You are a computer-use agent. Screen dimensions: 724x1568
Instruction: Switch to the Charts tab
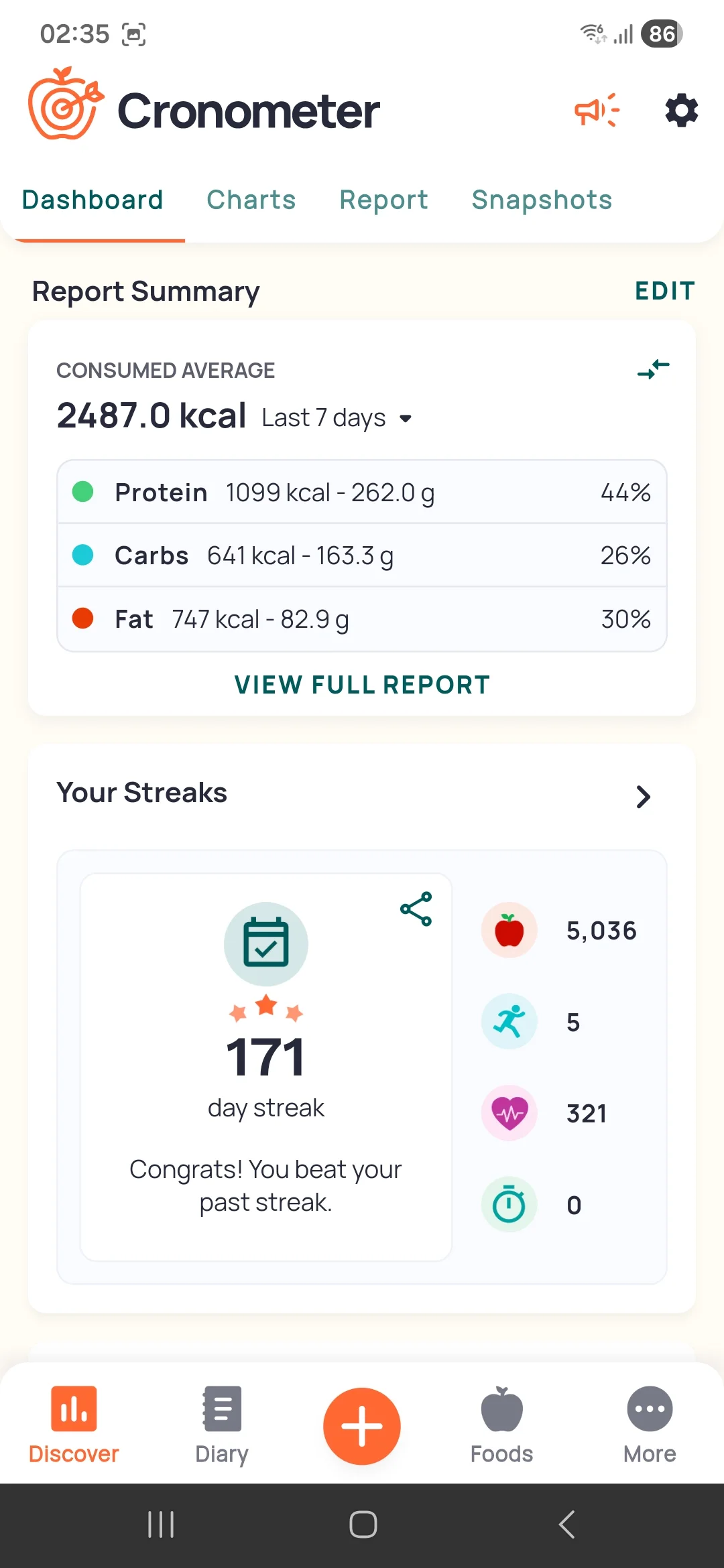[251, 200]
